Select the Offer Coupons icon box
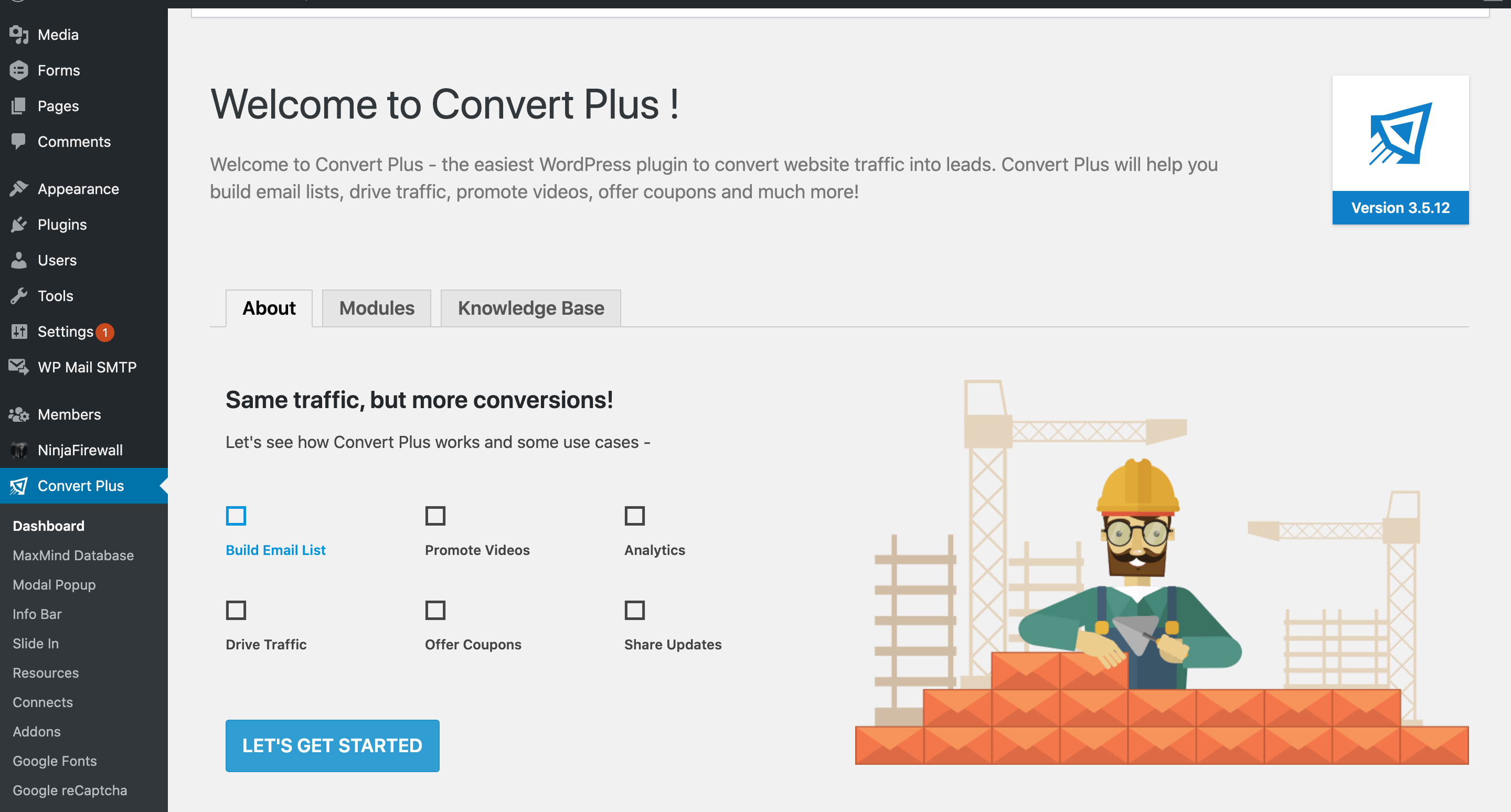The height and width of the screenshot is (812, 1511). (435, 611)
